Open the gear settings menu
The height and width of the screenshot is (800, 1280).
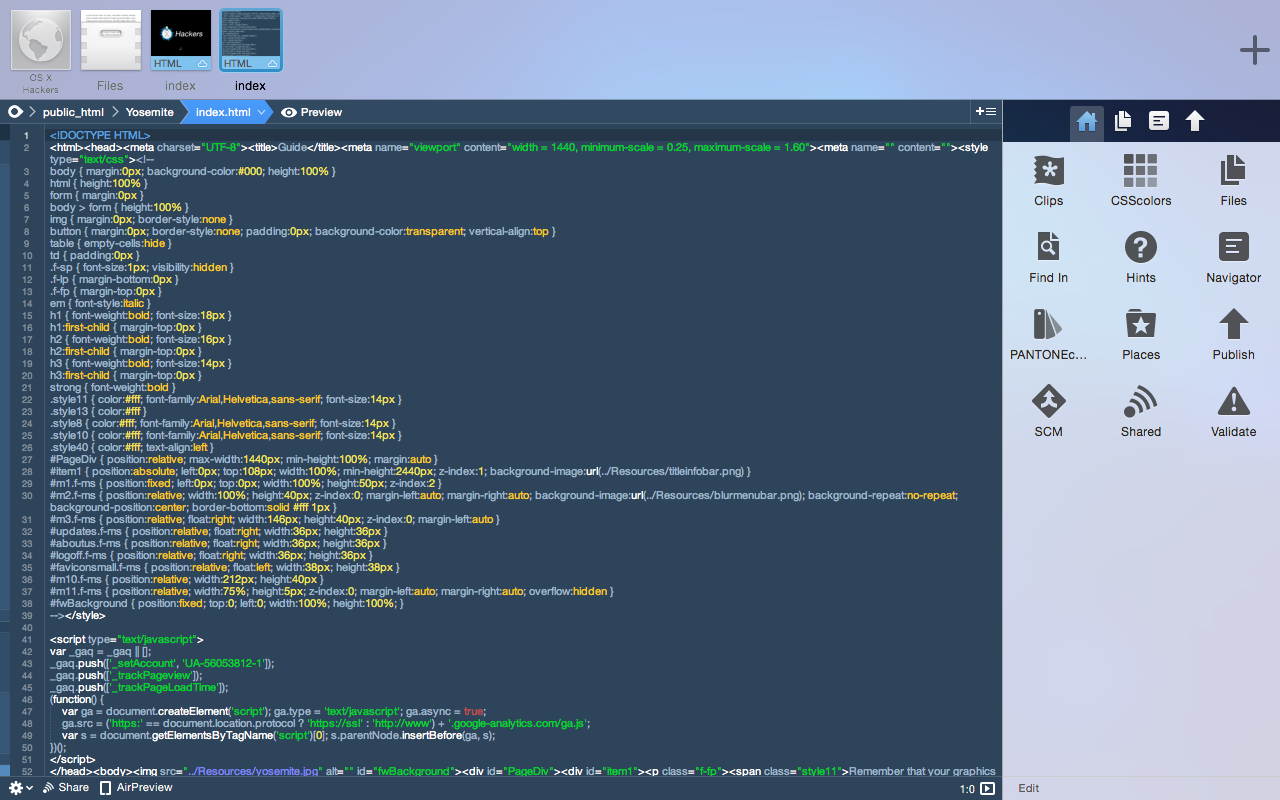click(x=20, y=788)
